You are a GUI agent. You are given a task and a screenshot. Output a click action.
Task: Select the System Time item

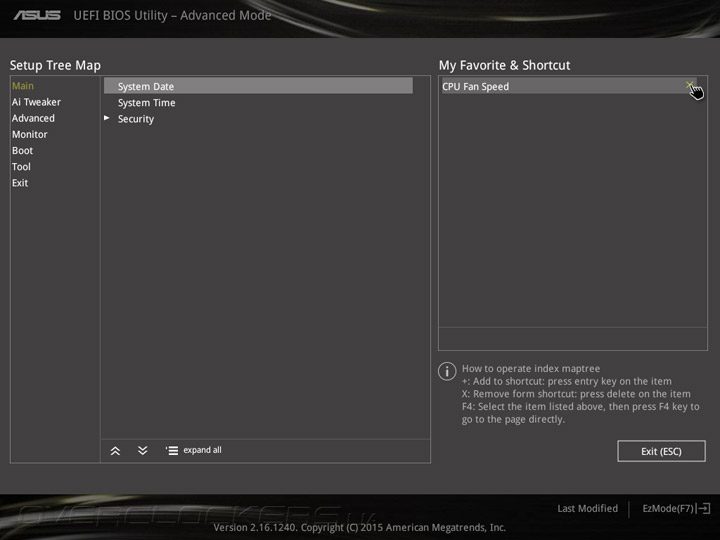coord(146,103)
